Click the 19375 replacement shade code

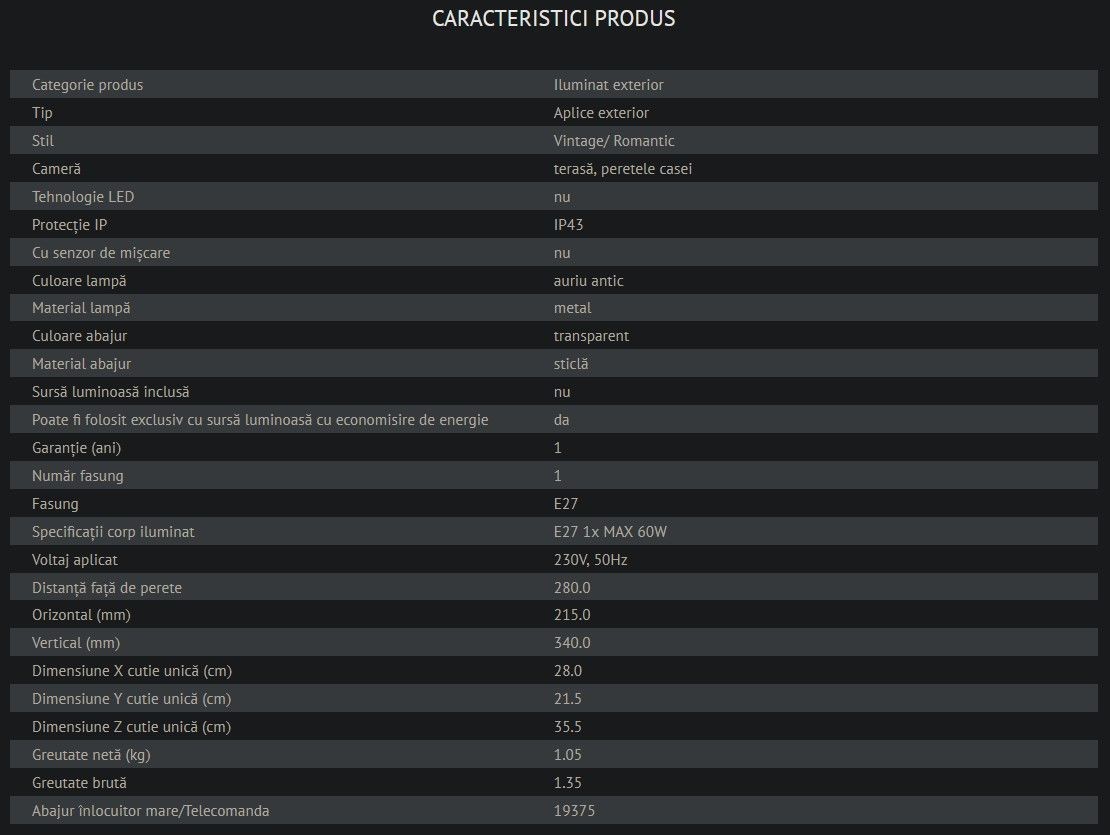(x=574, y=811)
